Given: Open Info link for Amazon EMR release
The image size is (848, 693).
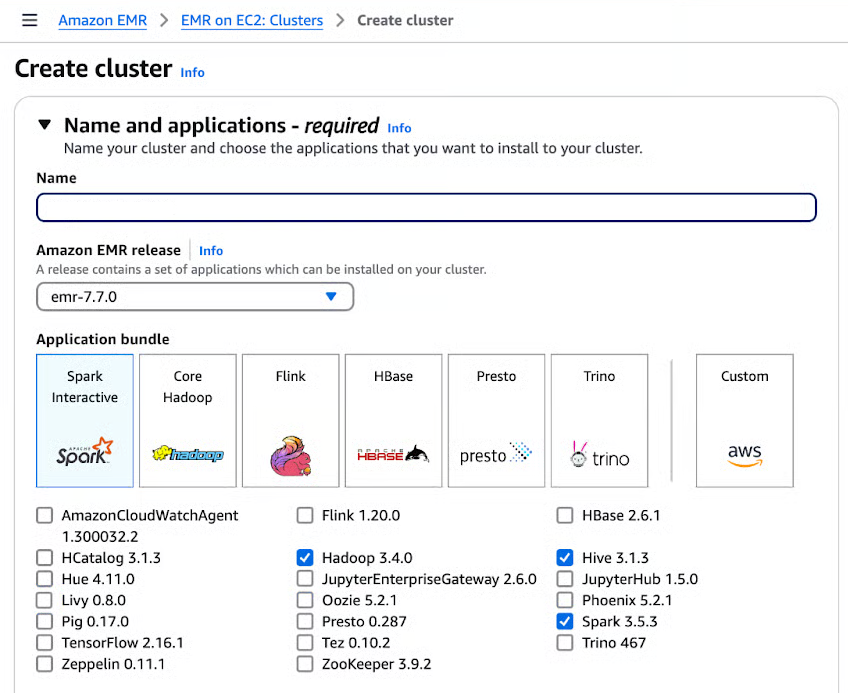Looking at the screenshot, I should coord(211,250).
